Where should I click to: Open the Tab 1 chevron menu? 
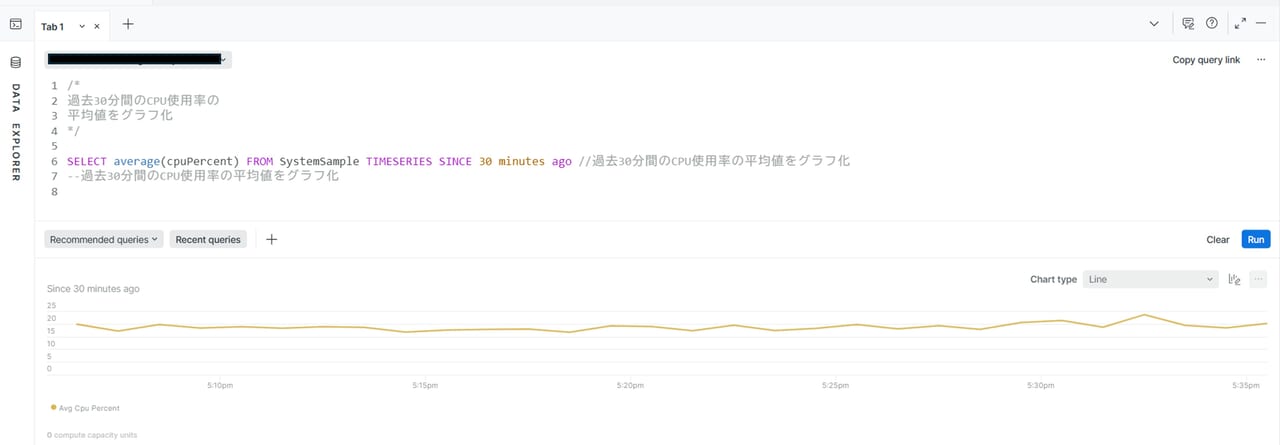point(82,26)
